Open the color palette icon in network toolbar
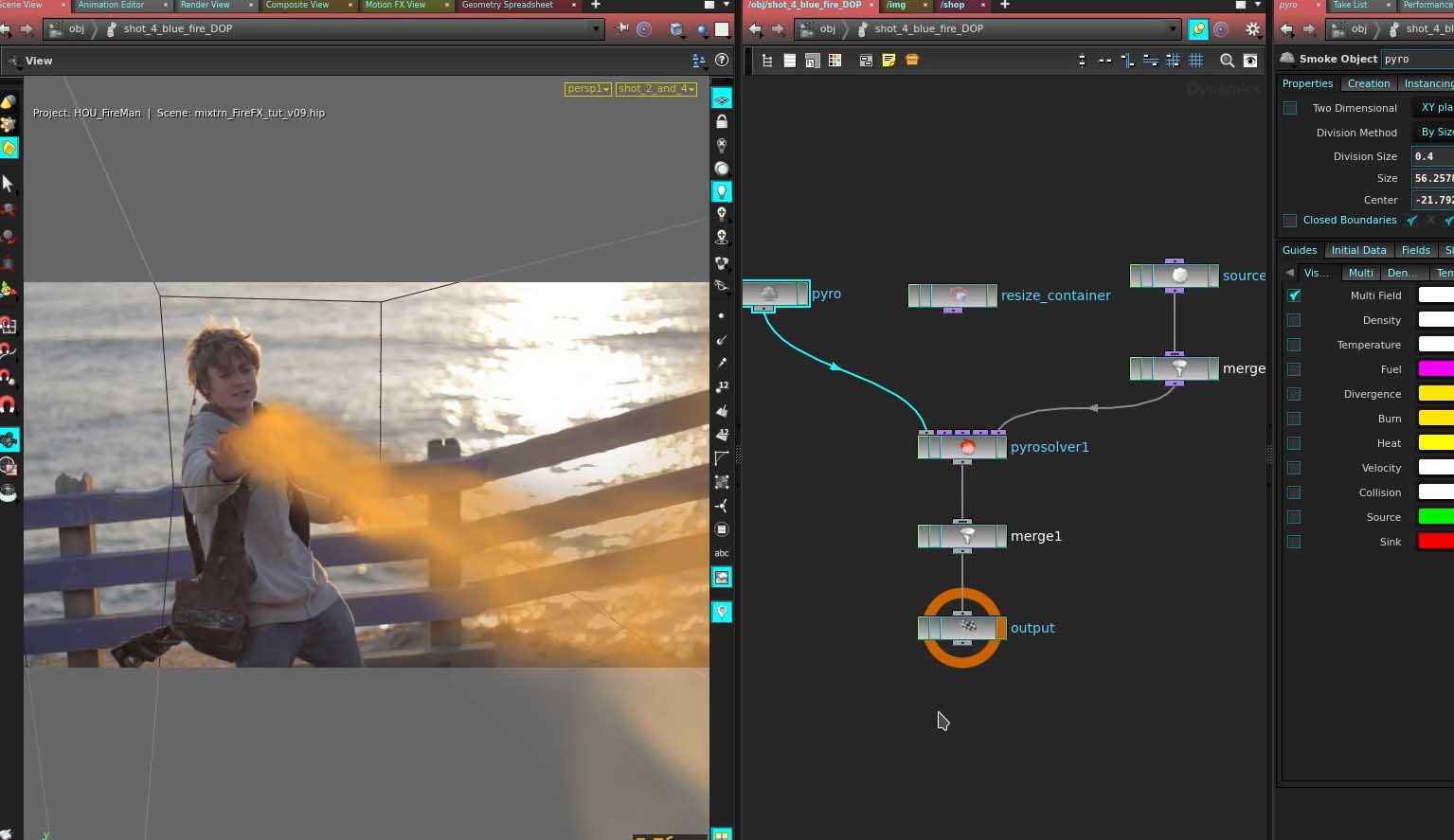Viewport: 1454px width, 840px height. tap(835, 61)
